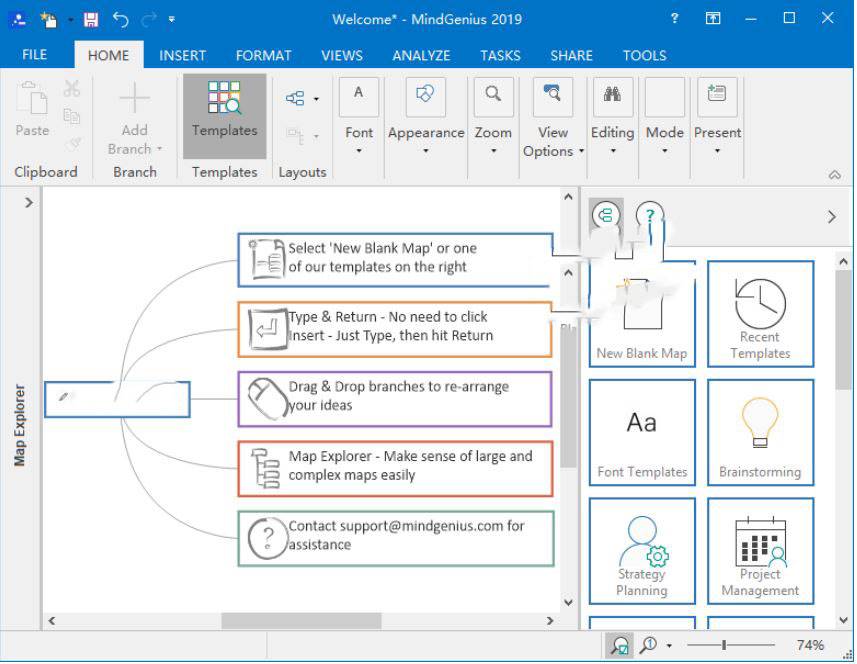
Task: Click the Help question mark in title bar
Action: point(674,19)
